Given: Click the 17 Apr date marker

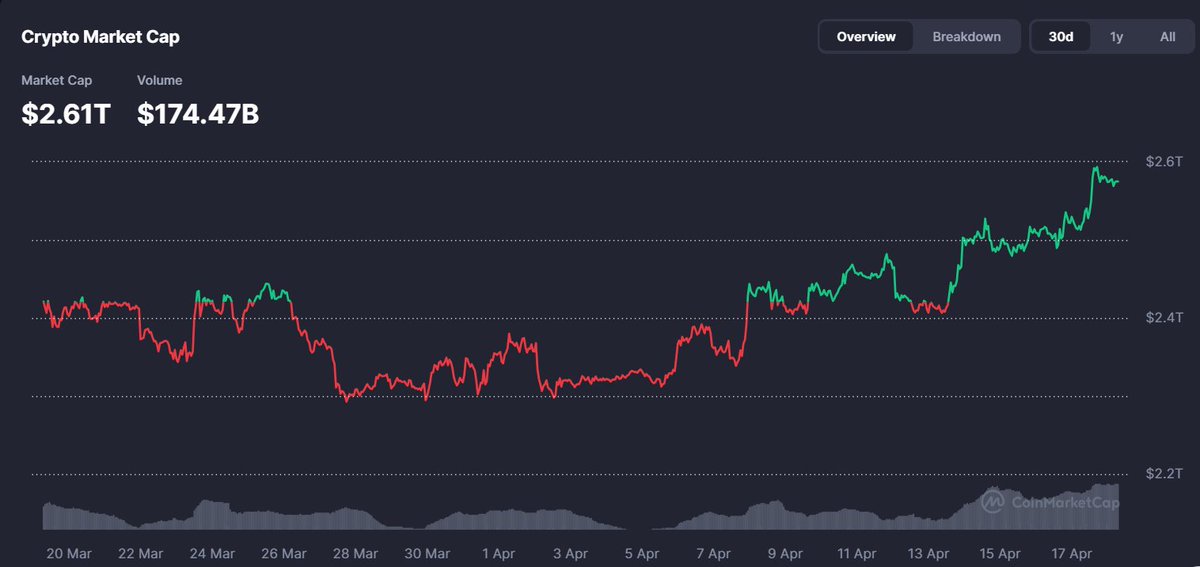Looking at the screenshot, I should [x=1070, y=553].
